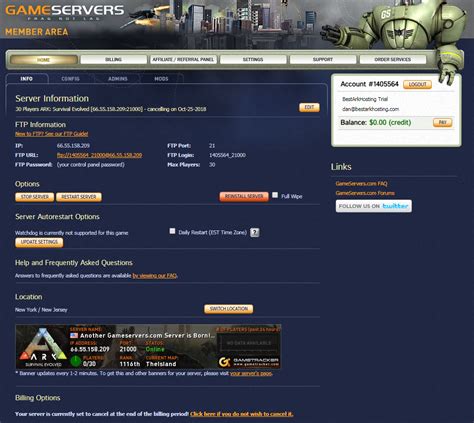Click the BestArkHosting Trial account name

click(x=365, y=99)
